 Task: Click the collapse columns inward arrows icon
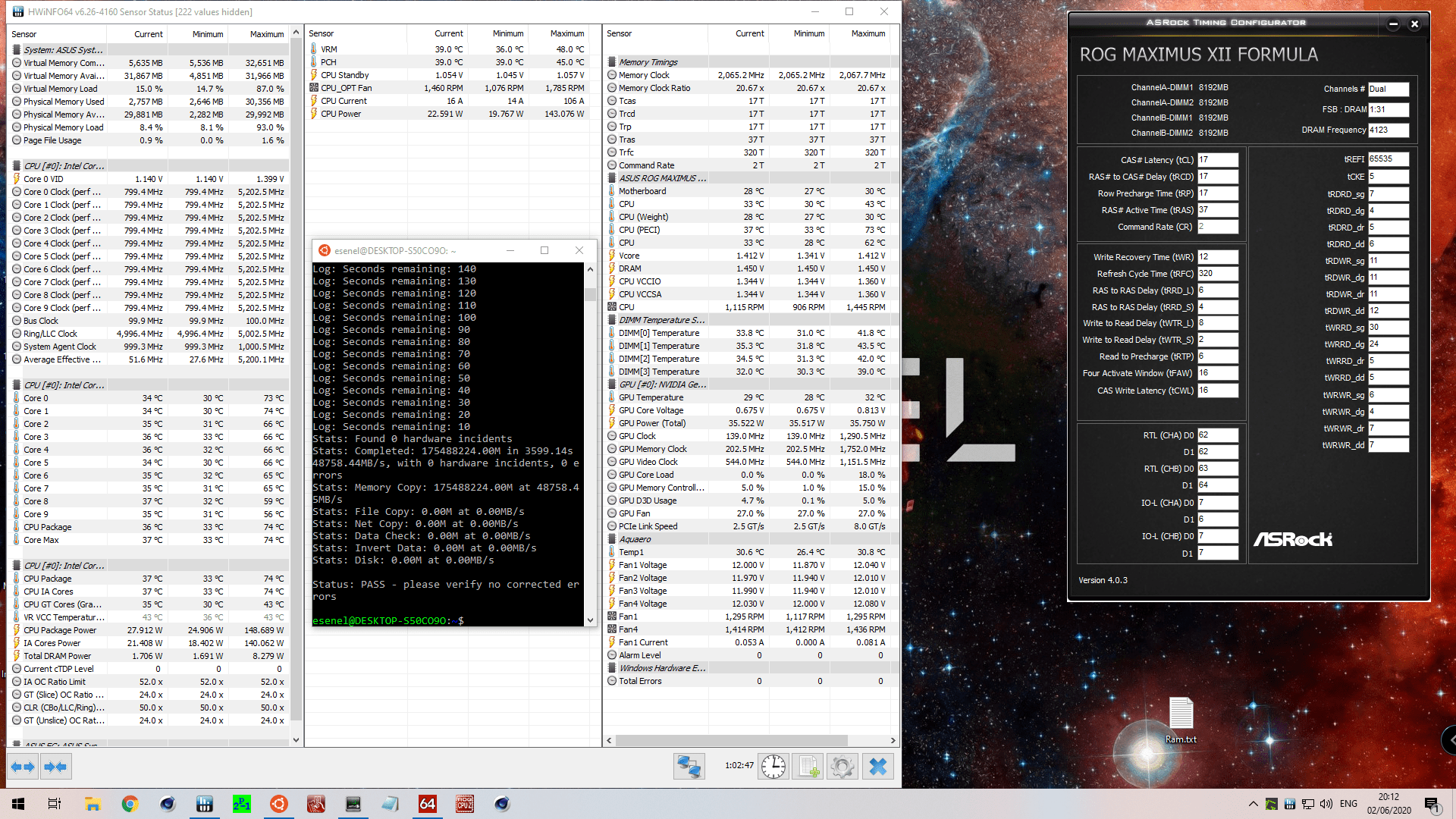click(x=55, y=767)
